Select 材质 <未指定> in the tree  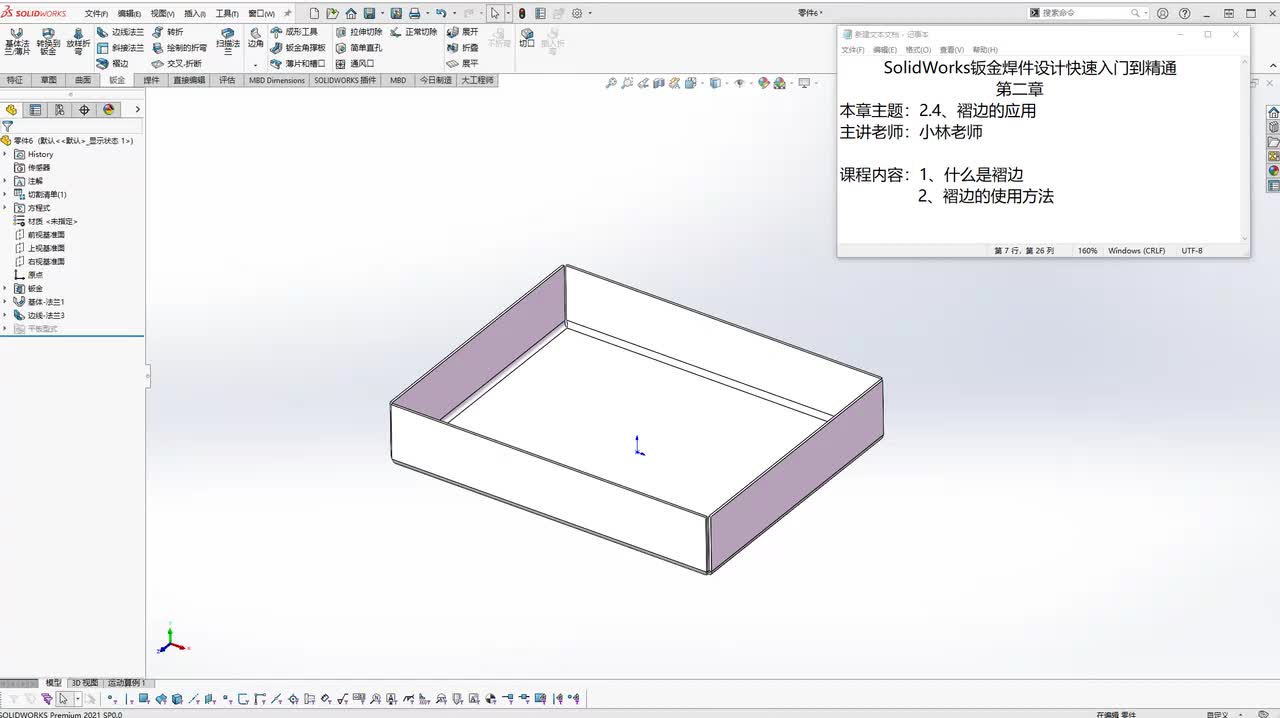[x=46, y=221]
